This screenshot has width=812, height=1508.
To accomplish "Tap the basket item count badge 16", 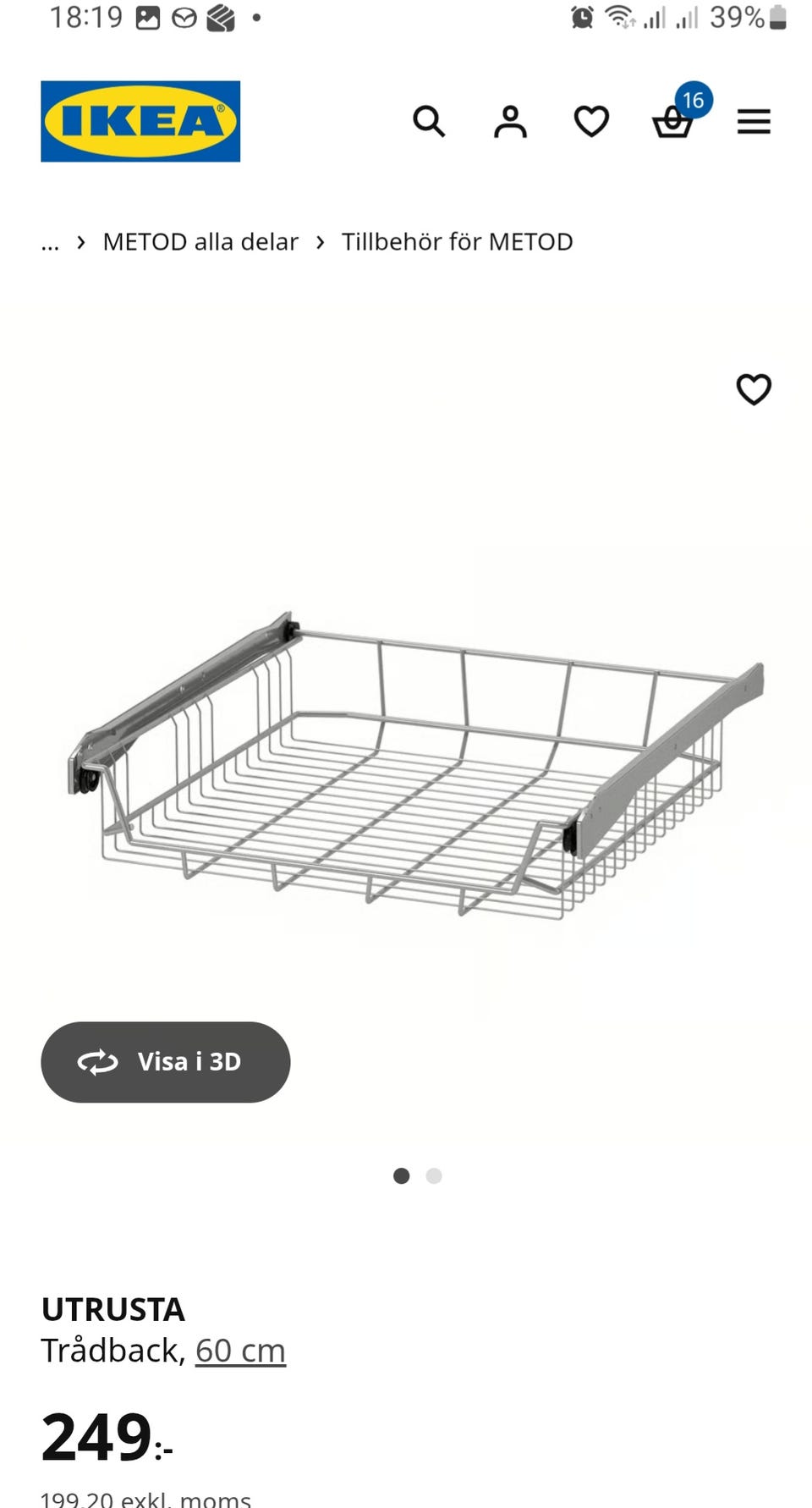I will click(694, 101).
